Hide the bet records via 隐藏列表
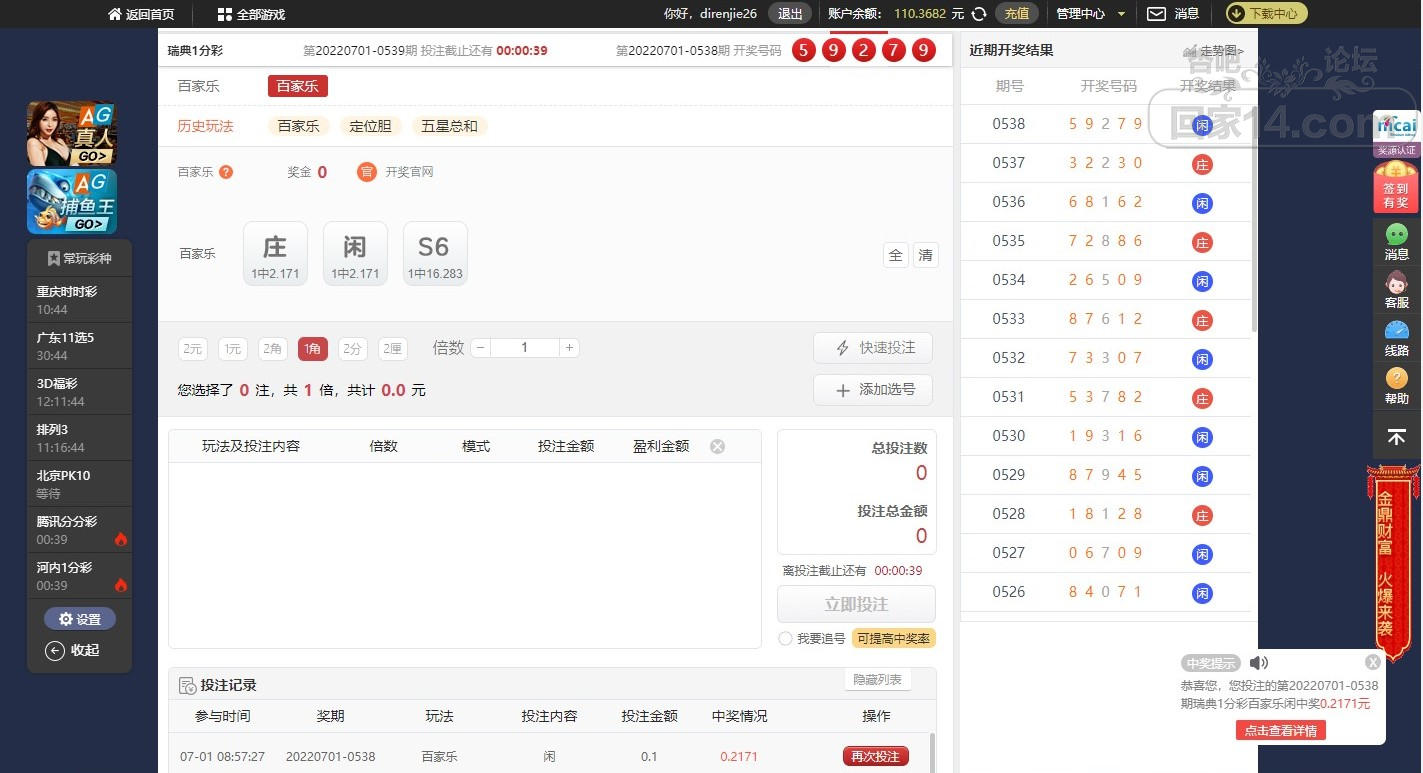1423x773 pixels. [877, 680]
